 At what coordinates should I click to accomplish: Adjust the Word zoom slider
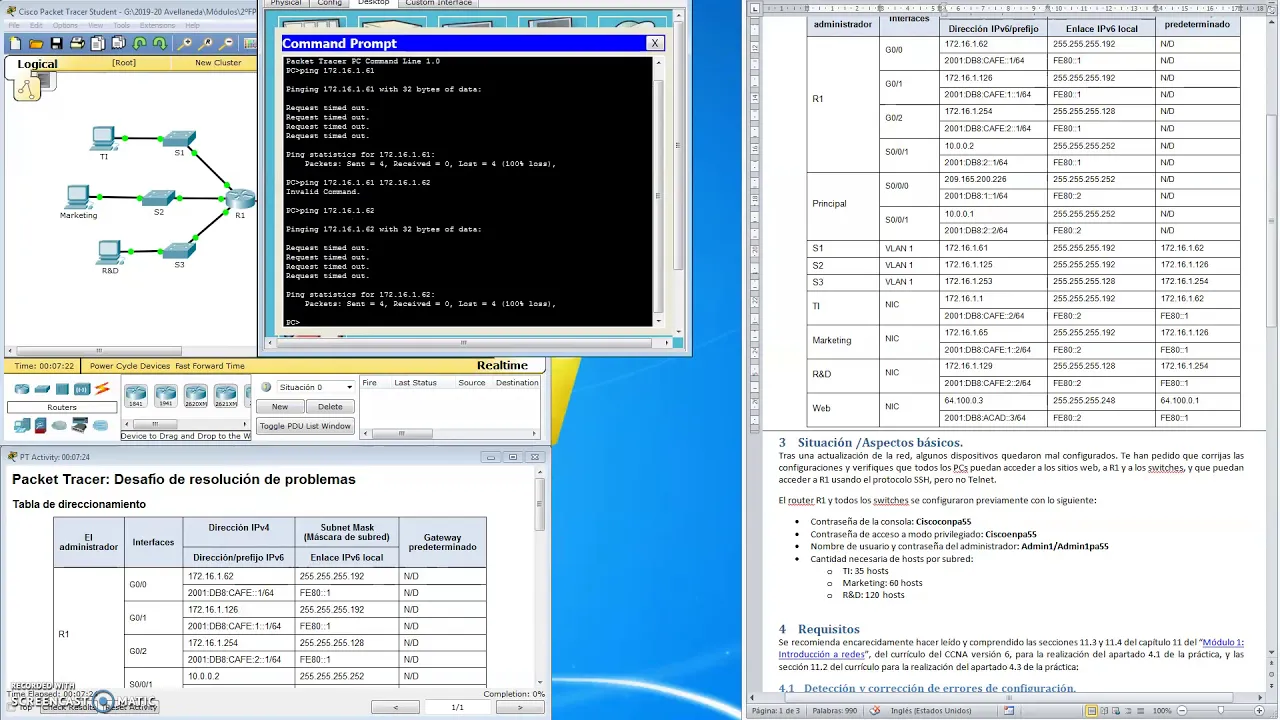(x=1220, y=711)
